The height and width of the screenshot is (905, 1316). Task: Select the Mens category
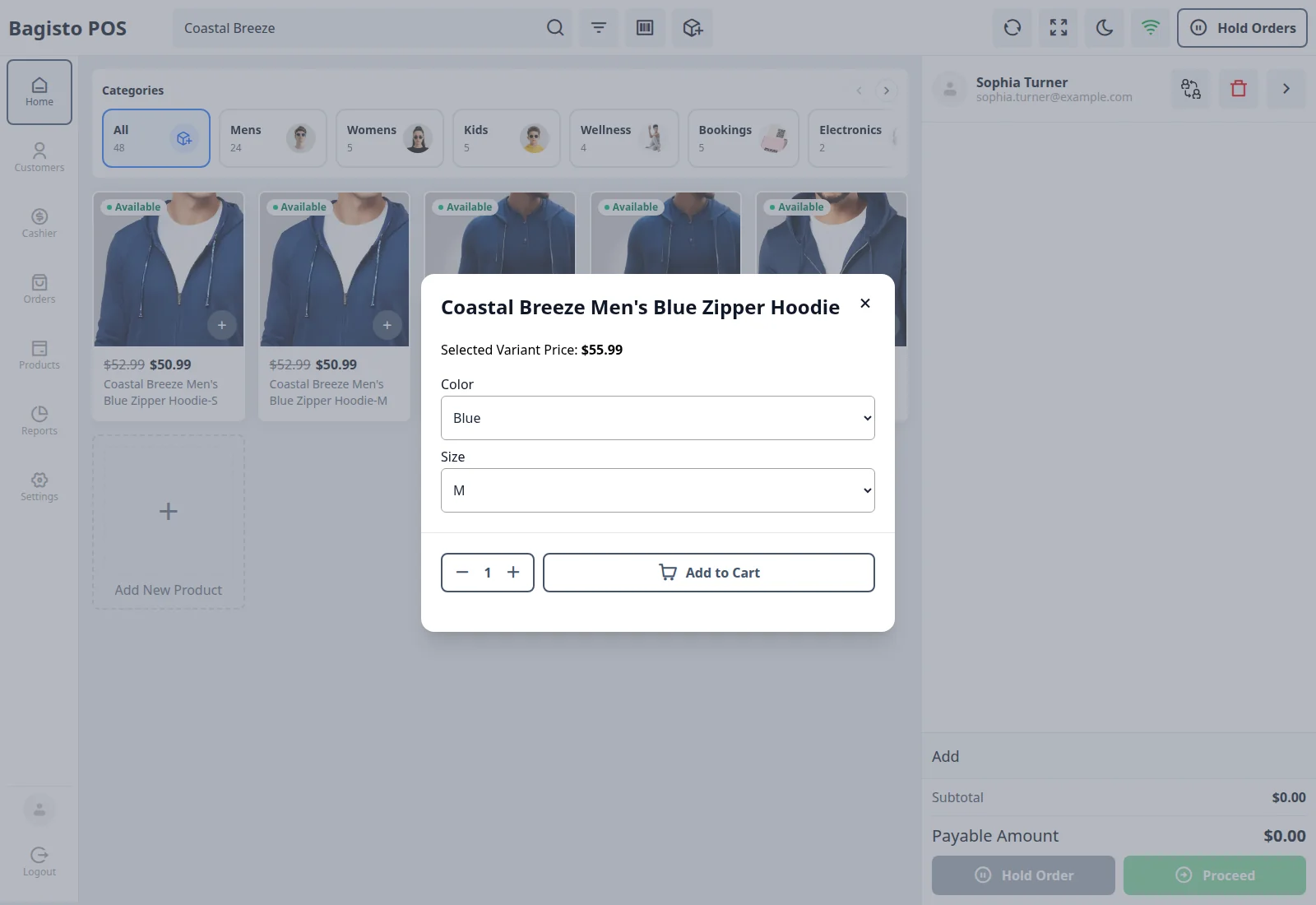(x=273, y=138)
